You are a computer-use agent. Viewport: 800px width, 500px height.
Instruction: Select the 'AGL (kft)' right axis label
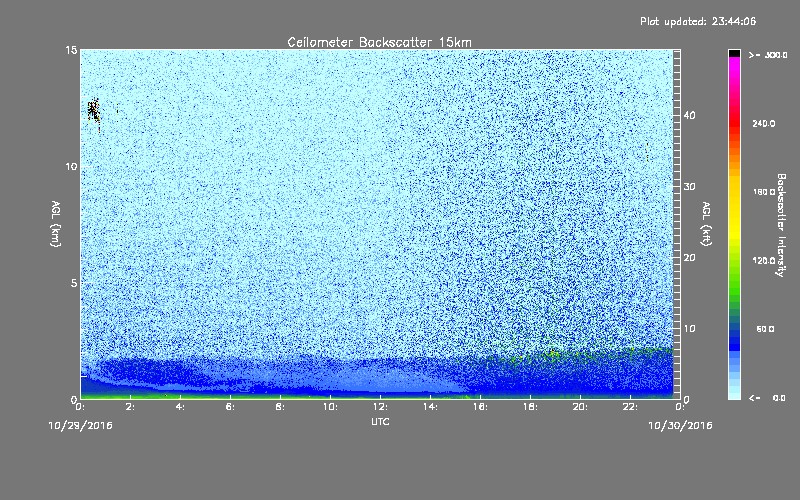pyautogui.click(x=707, y=224)
